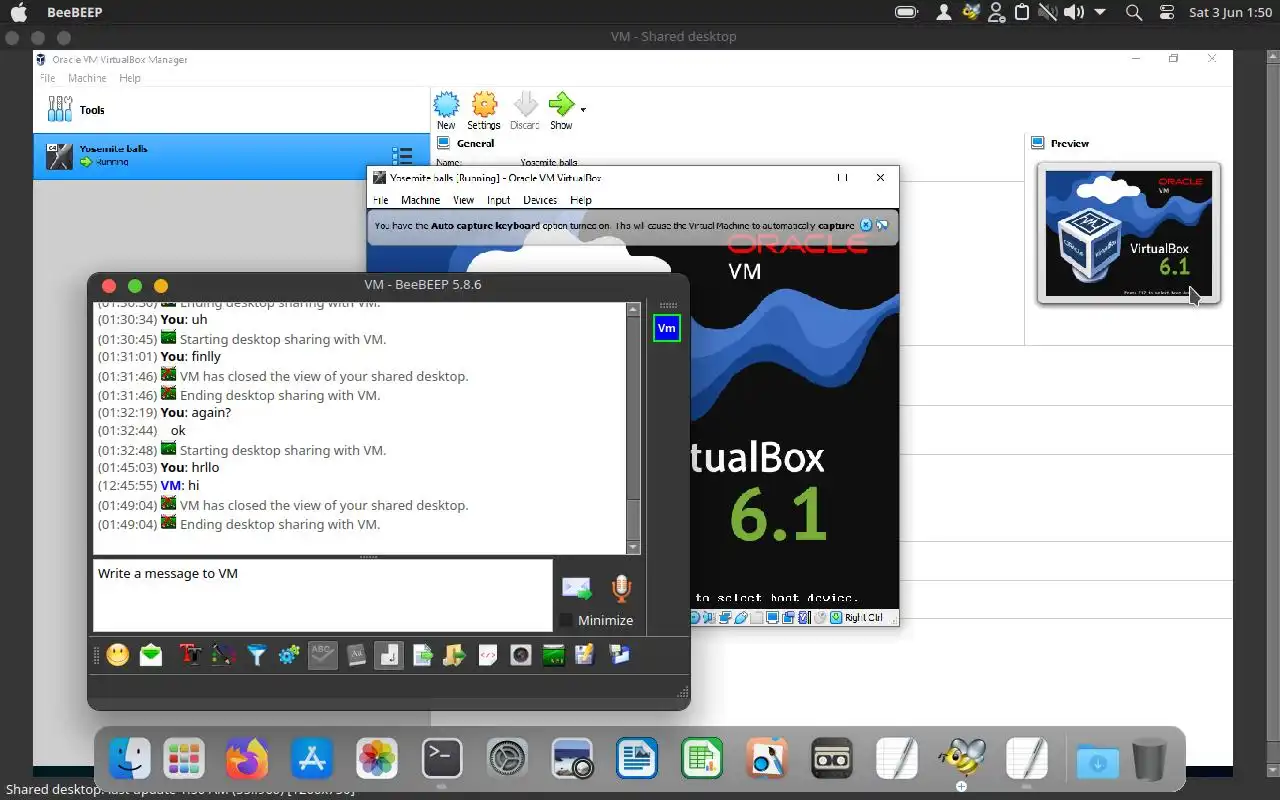Click the BeeBEEP chat history vertical scrollbar
The width and height of the screenshot is (1280, 800).
tap(633, 429)
